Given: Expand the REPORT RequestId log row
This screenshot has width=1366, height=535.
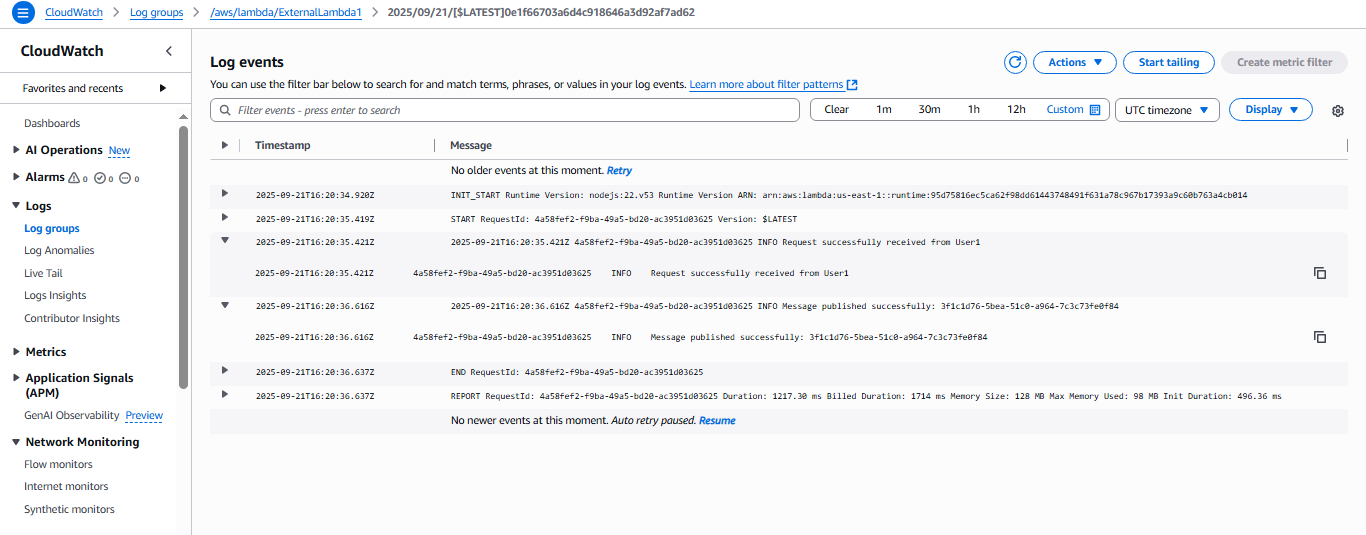Looking at the screenshot, I should coord(224,394).
